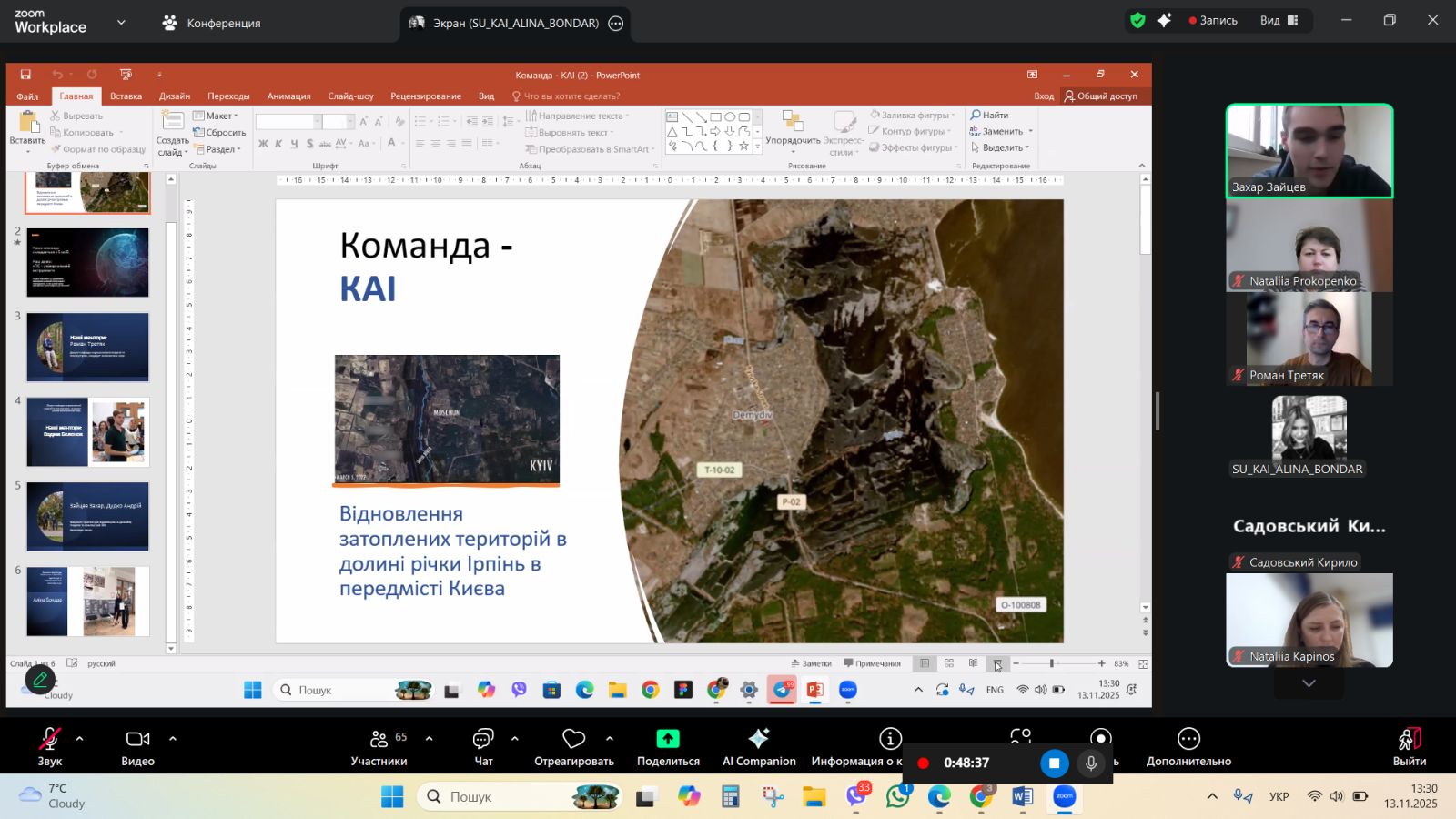Click the green Share screen icon

coord(668,739)
